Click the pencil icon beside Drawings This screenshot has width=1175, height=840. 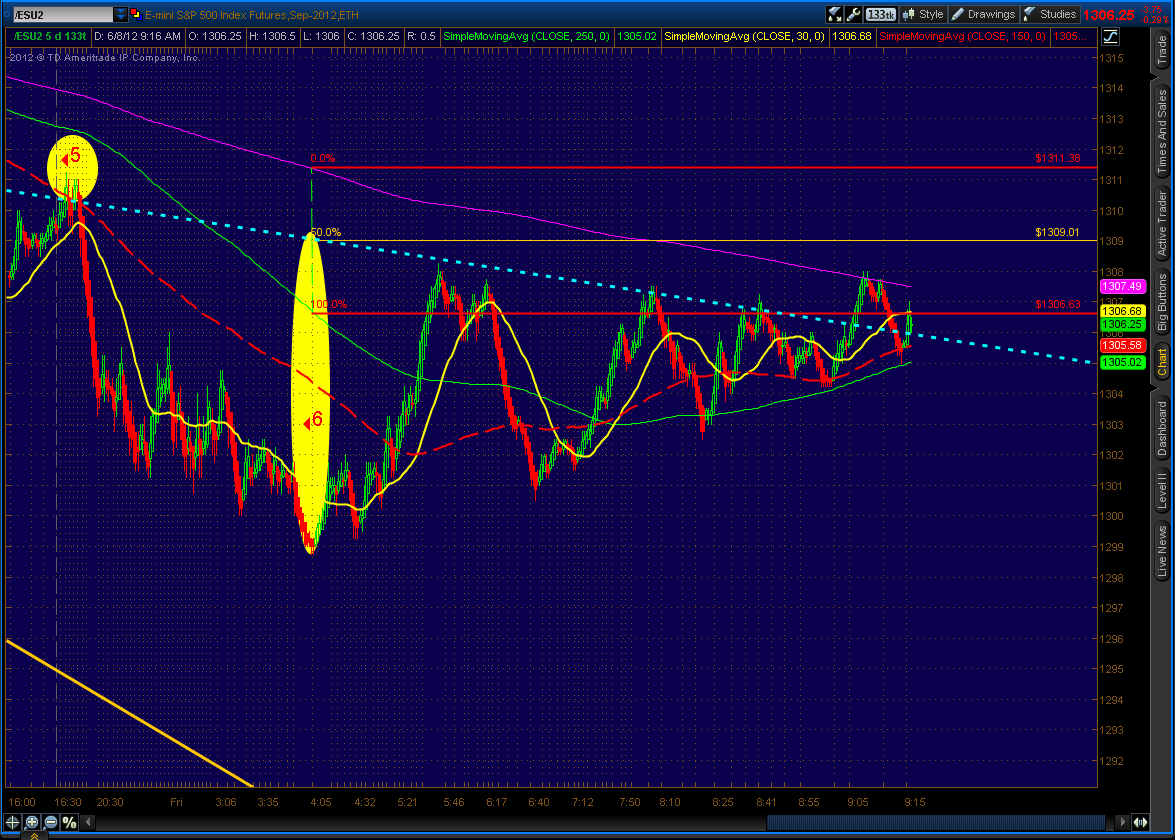point(958,14)
